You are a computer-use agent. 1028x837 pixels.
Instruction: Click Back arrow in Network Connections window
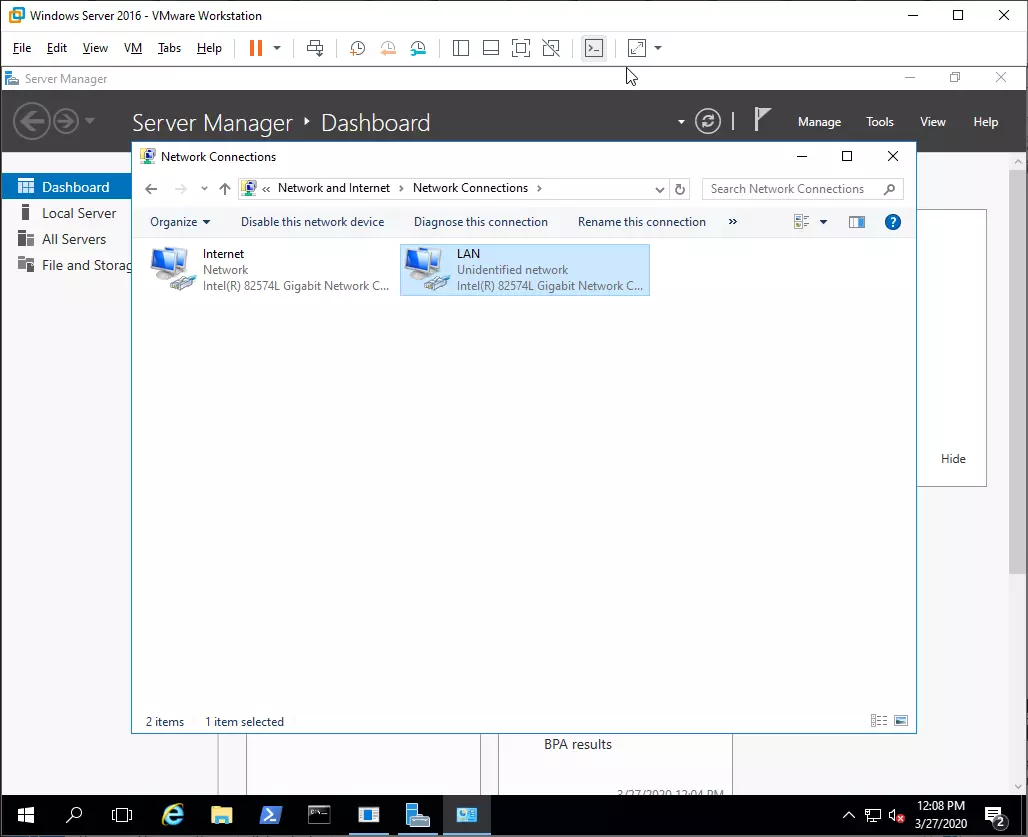click(x=151, y=189)
